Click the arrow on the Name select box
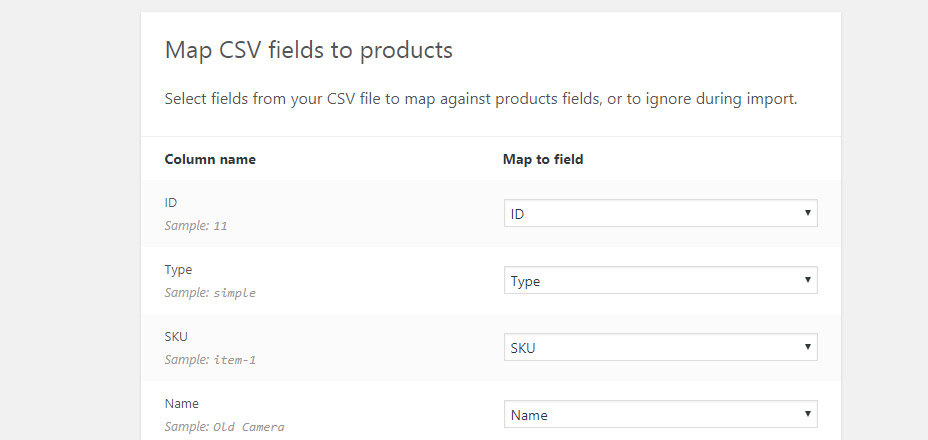Viewport: 928px width, 440px height. (x=807, y=415)
